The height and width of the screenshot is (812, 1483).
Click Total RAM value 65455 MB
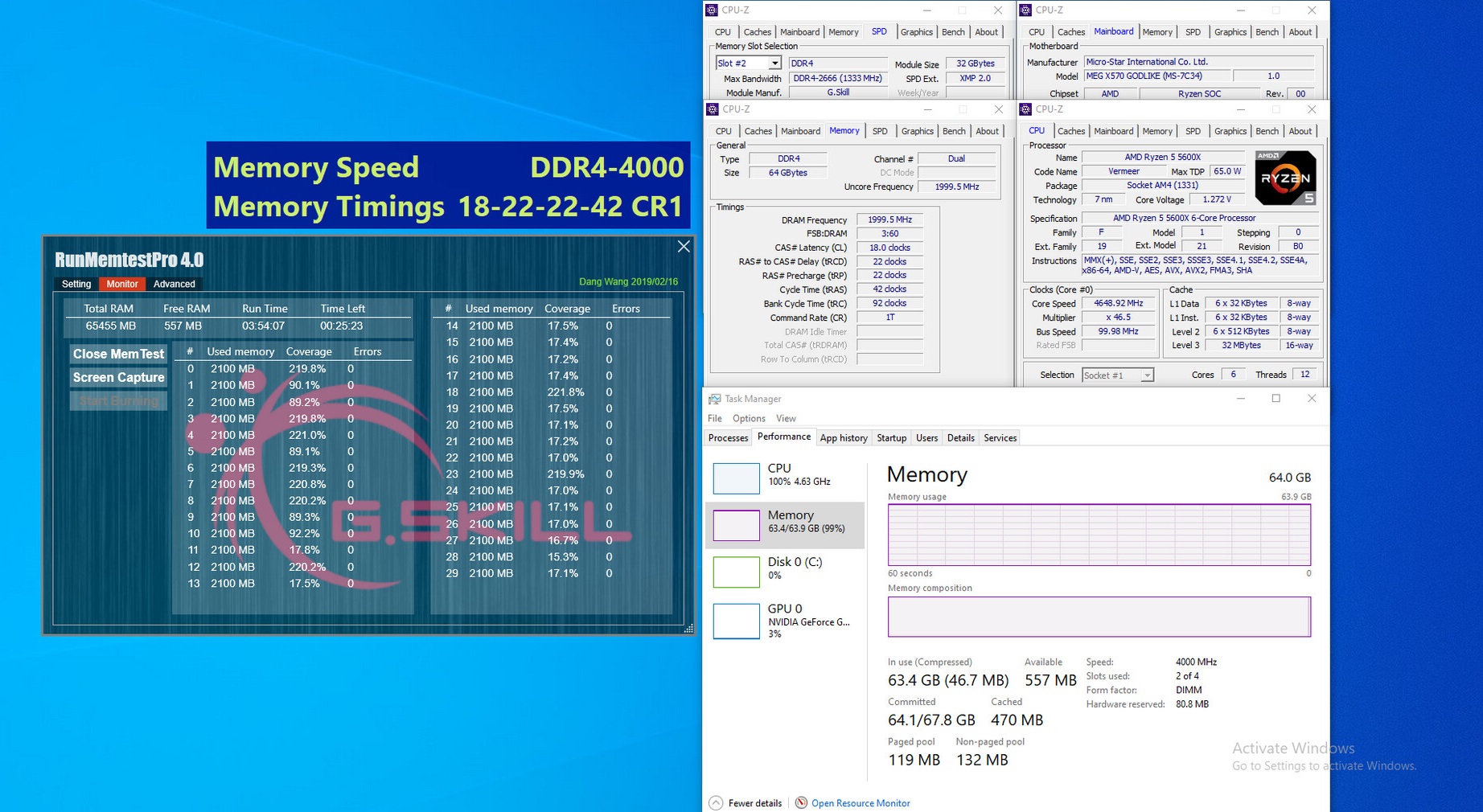[110, 326]
